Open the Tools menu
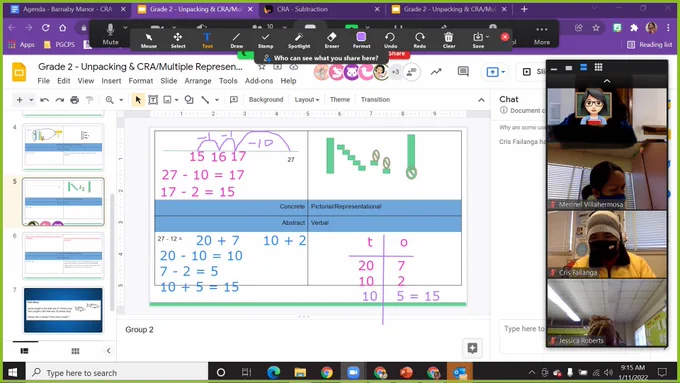The height and width of the screenshot is (383, 680). 228,81
